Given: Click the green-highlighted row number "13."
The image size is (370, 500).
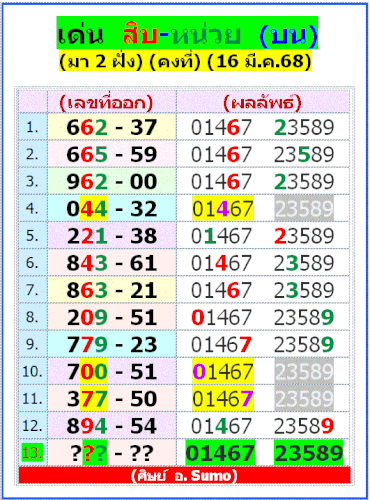Looking at the screenshot, I should coord(32,453).
